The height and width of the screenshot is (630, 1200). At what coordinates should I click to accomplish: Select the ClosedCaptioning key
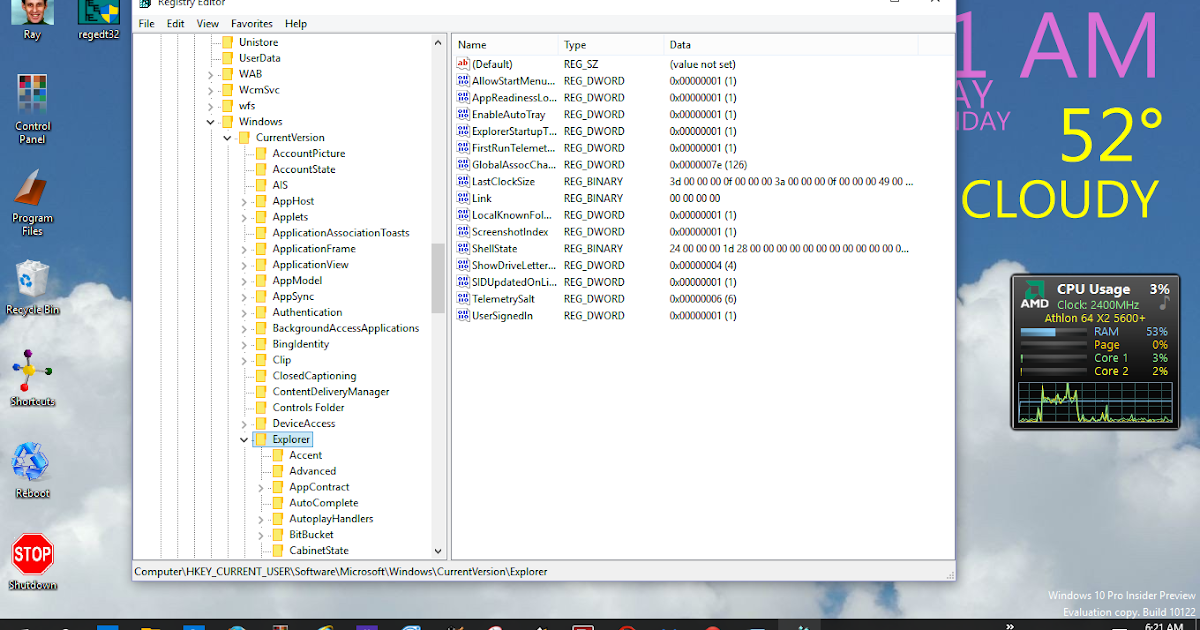[x=314, y=376]
